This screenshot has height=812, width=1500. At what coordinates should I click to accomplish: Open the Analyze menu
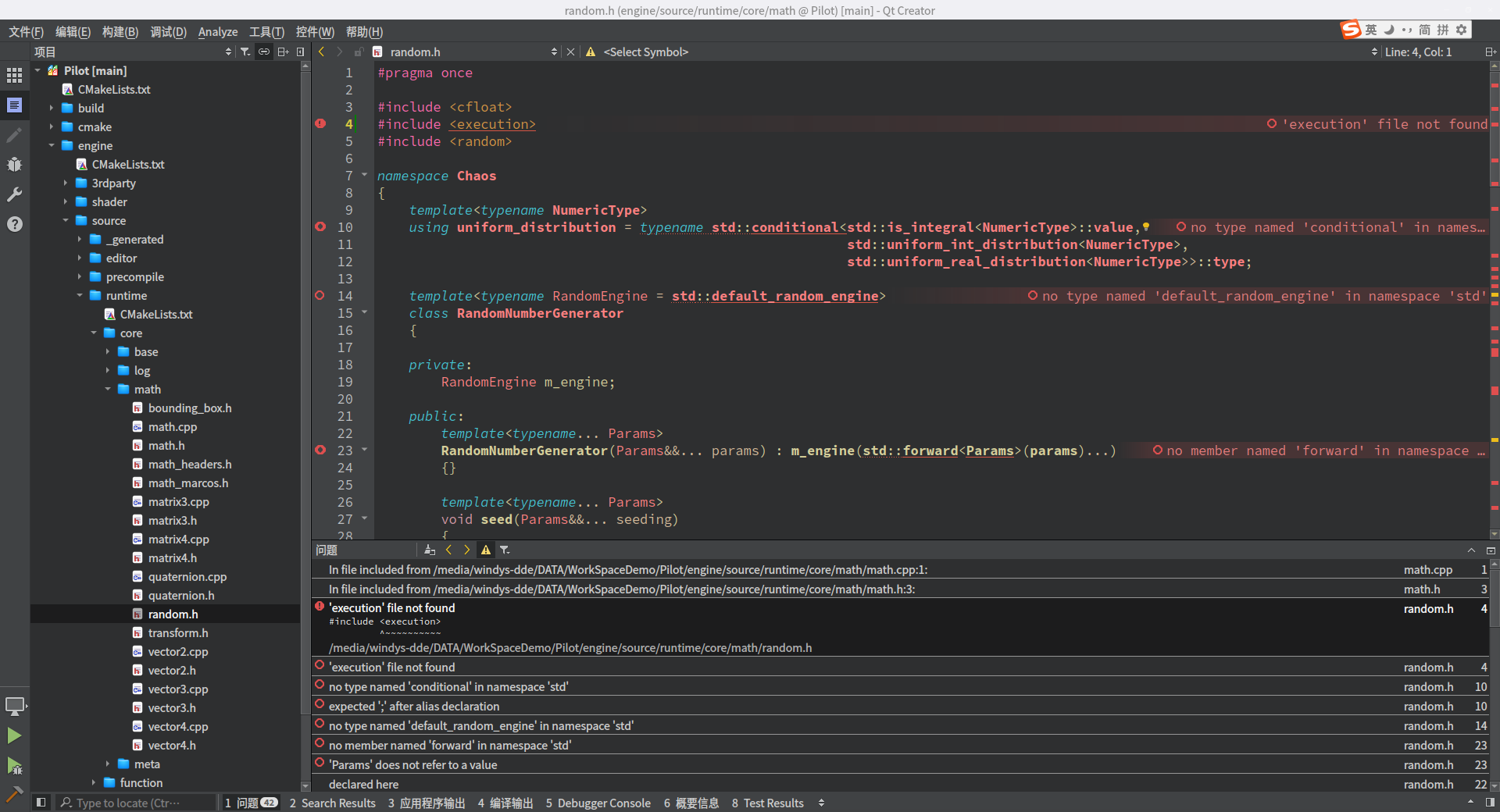[217, 32]
